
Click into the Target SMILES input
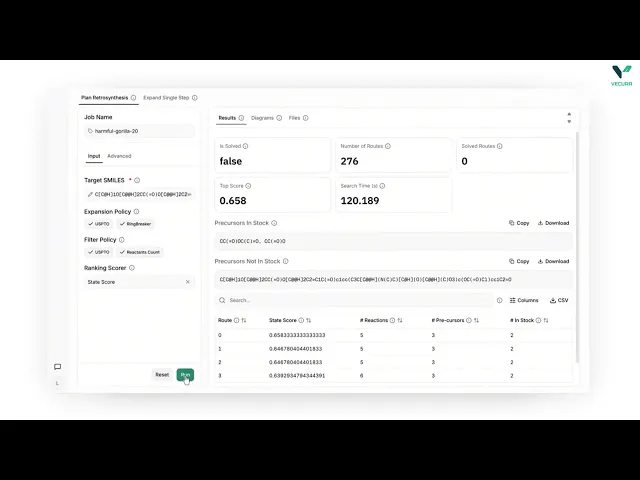139,194
